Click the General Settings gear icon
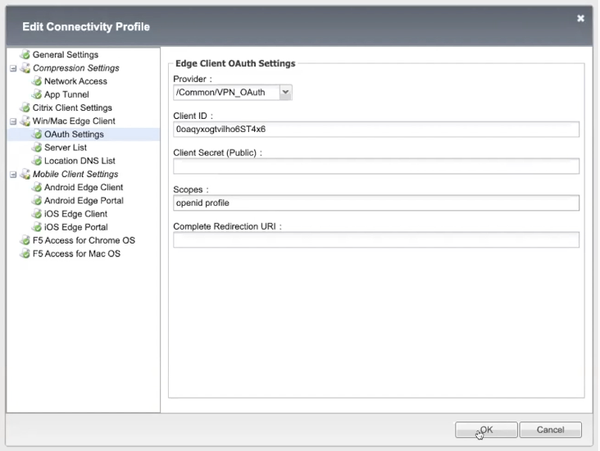Image resolution: width=600 pixels, height=451 pixels. pos(25,54)
